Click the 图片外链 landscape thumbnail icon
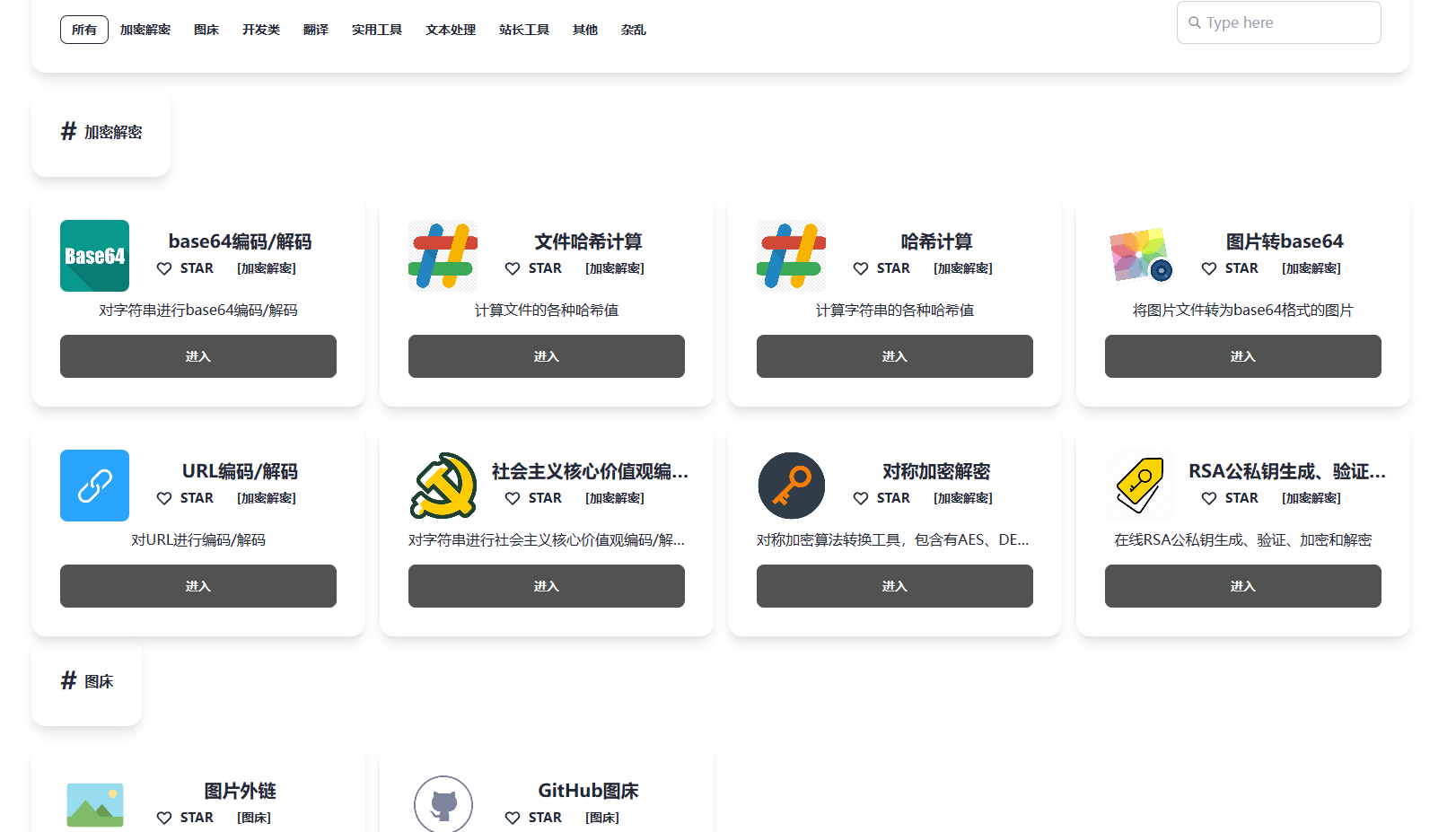The width and height of the screenshot is (1456, 832). pos(94,805)
